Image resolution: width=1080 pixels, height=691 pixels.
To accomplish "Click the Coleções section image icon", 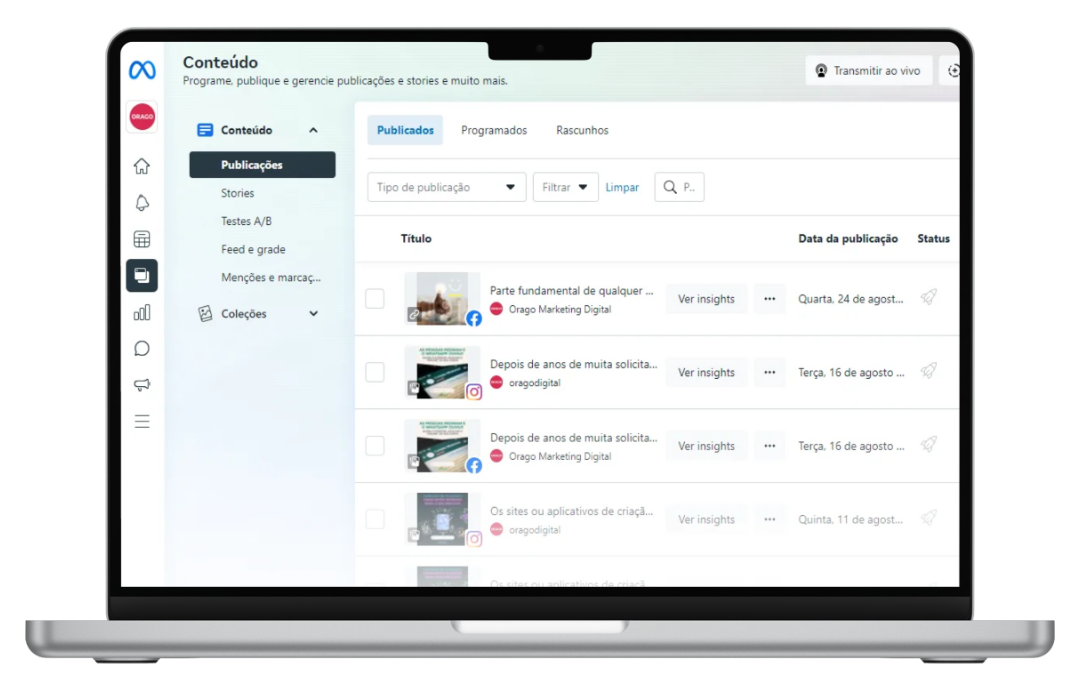I will (x=205, y=313).
